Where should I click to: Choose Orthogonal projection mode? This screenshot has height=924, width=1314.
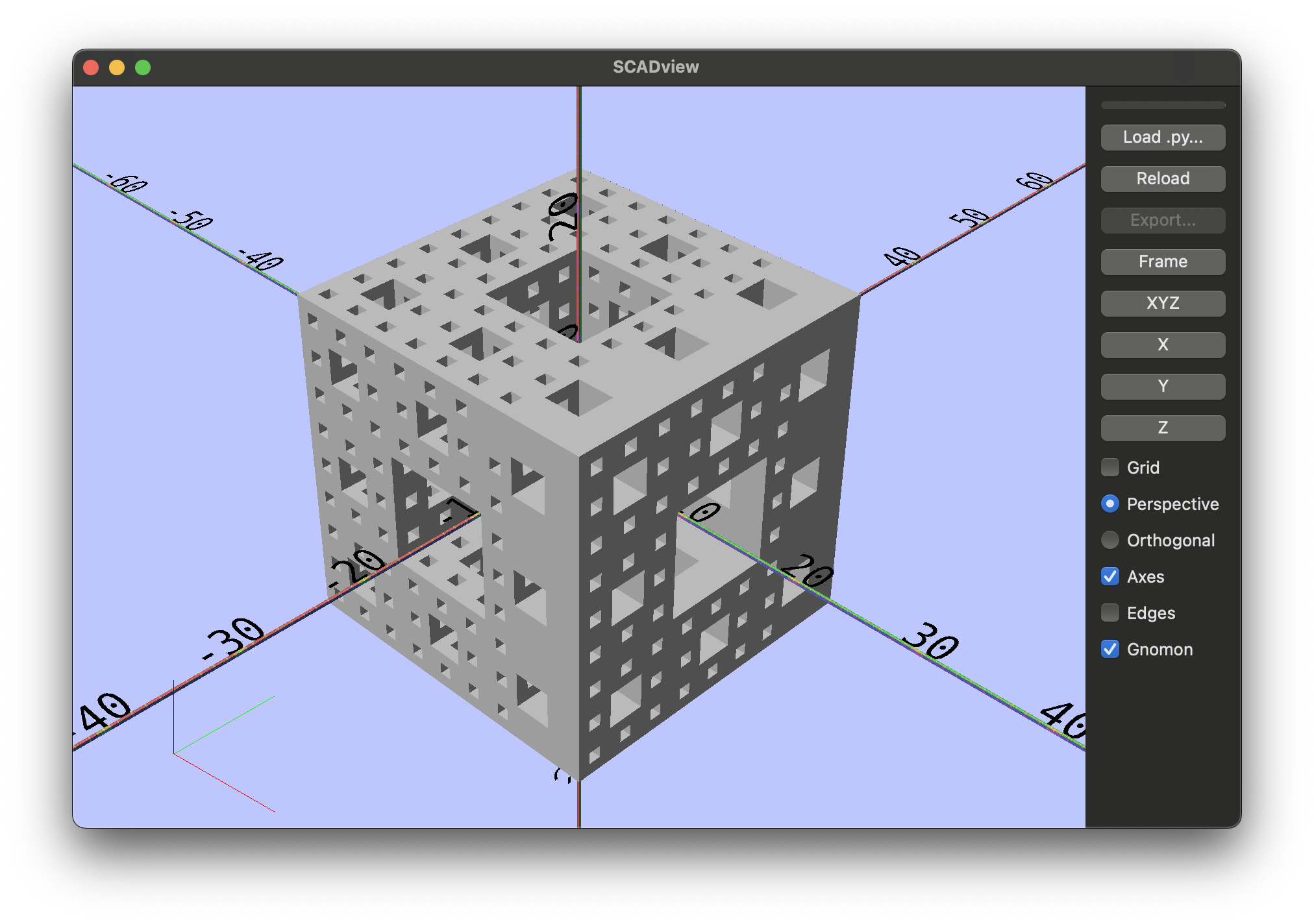click(1110, 540)
